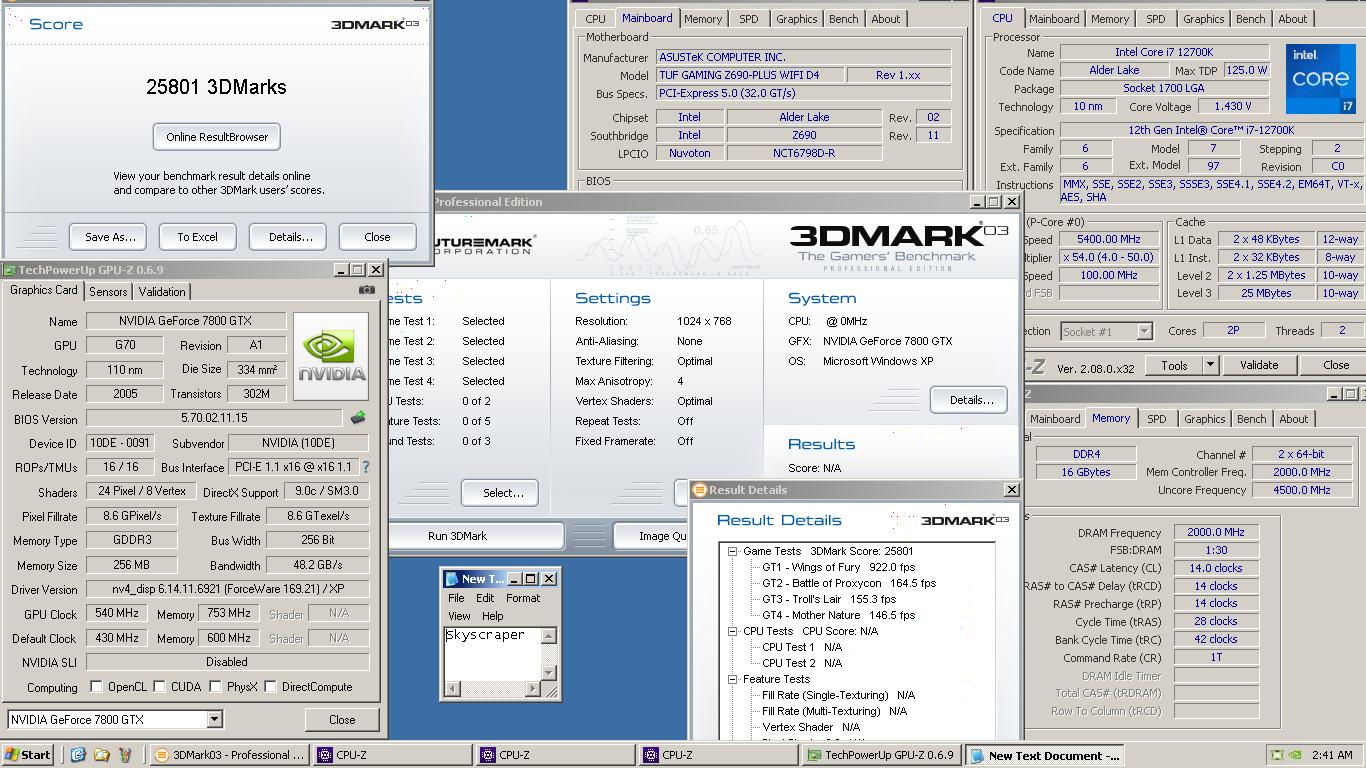The image size is (1366, 768).
Task: Open the Edit menu in Notepad
Action: (x=485, y=598)
